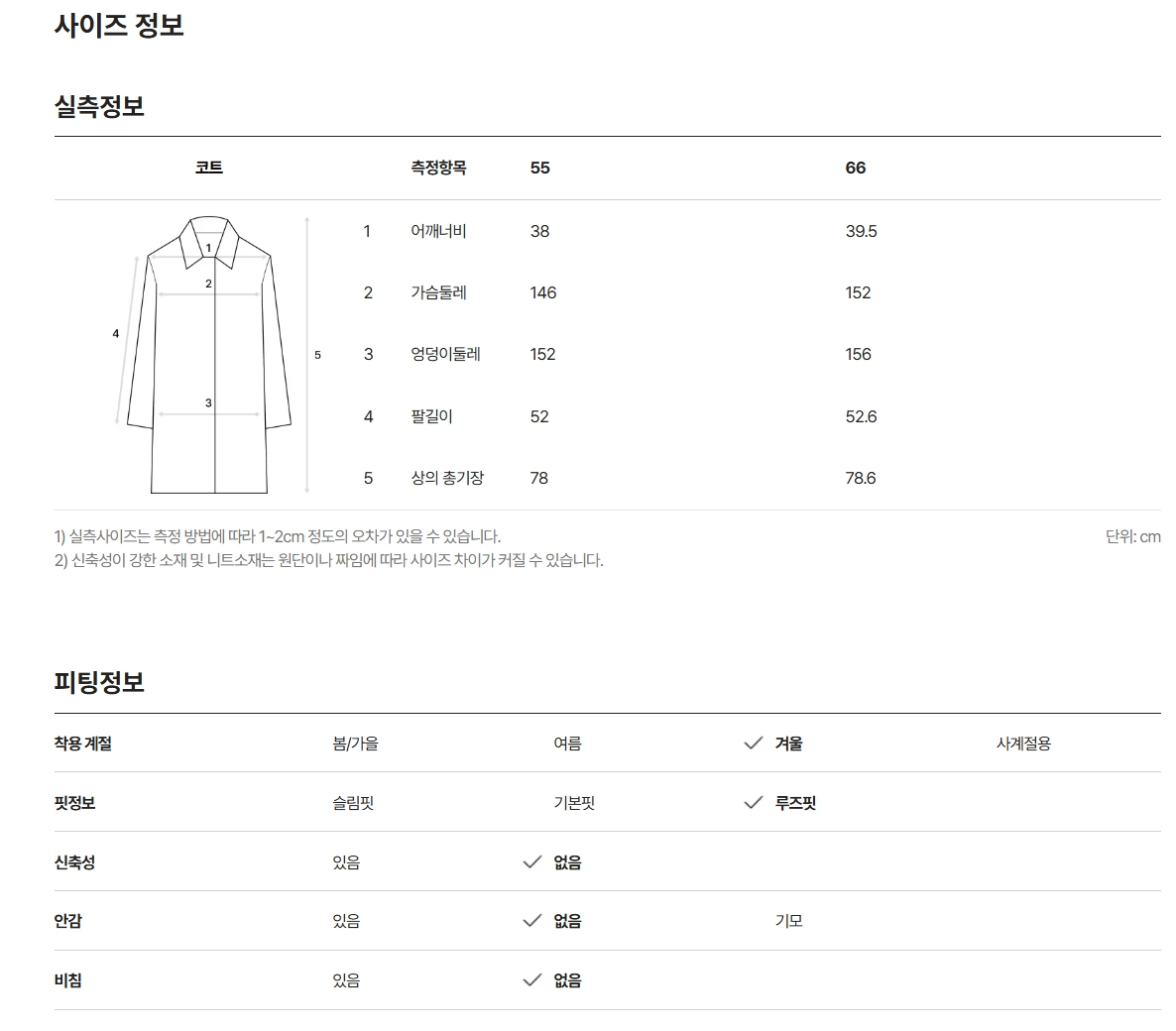The width and height of the screenshot is (1176, 1031).
Task: Select the 봄/가을 season option
Action: click(356, 744)
